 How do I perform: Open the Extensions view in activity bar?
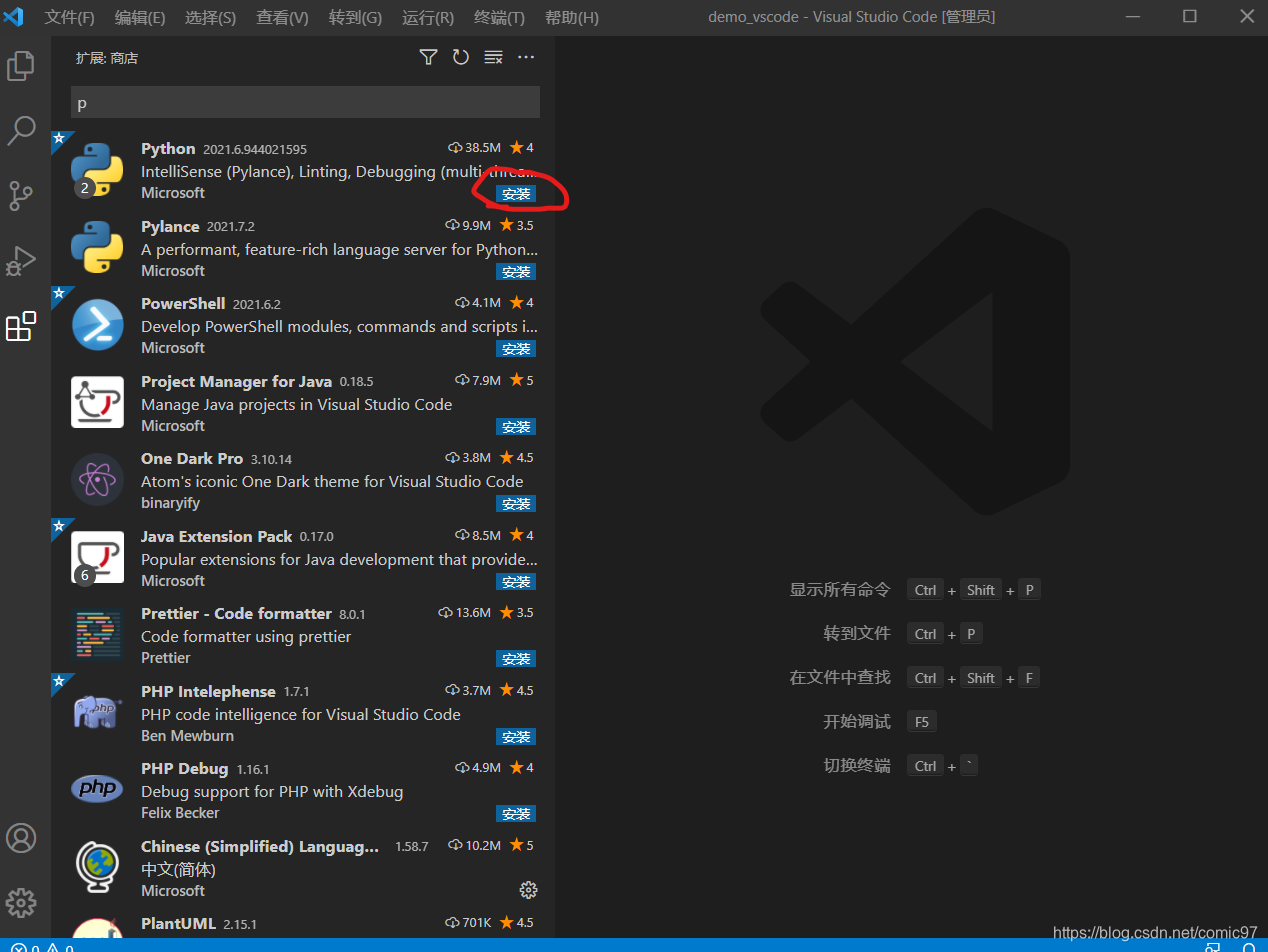coord(21,326)
